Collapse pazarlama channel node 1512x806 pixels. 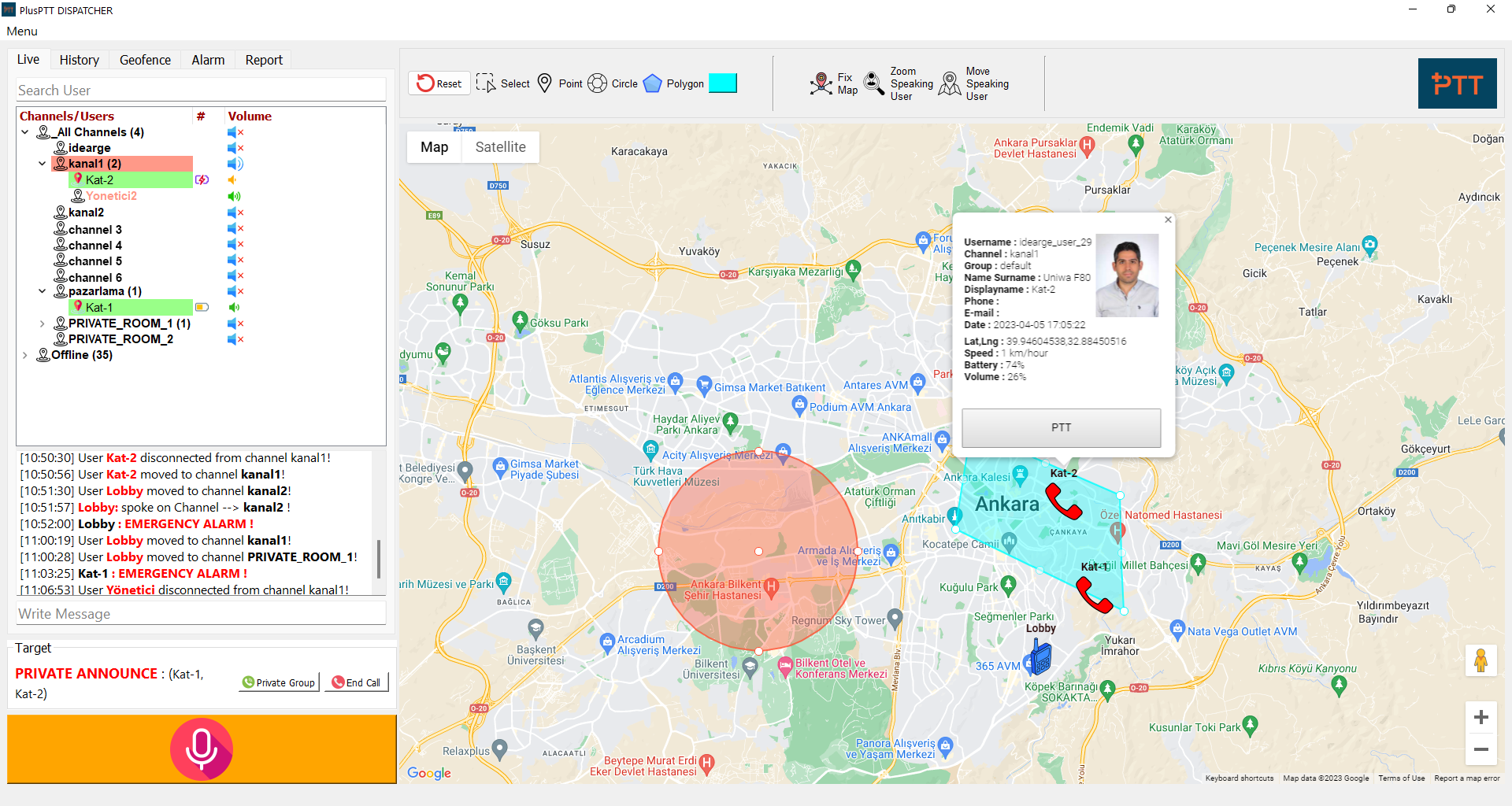[43, 291]
